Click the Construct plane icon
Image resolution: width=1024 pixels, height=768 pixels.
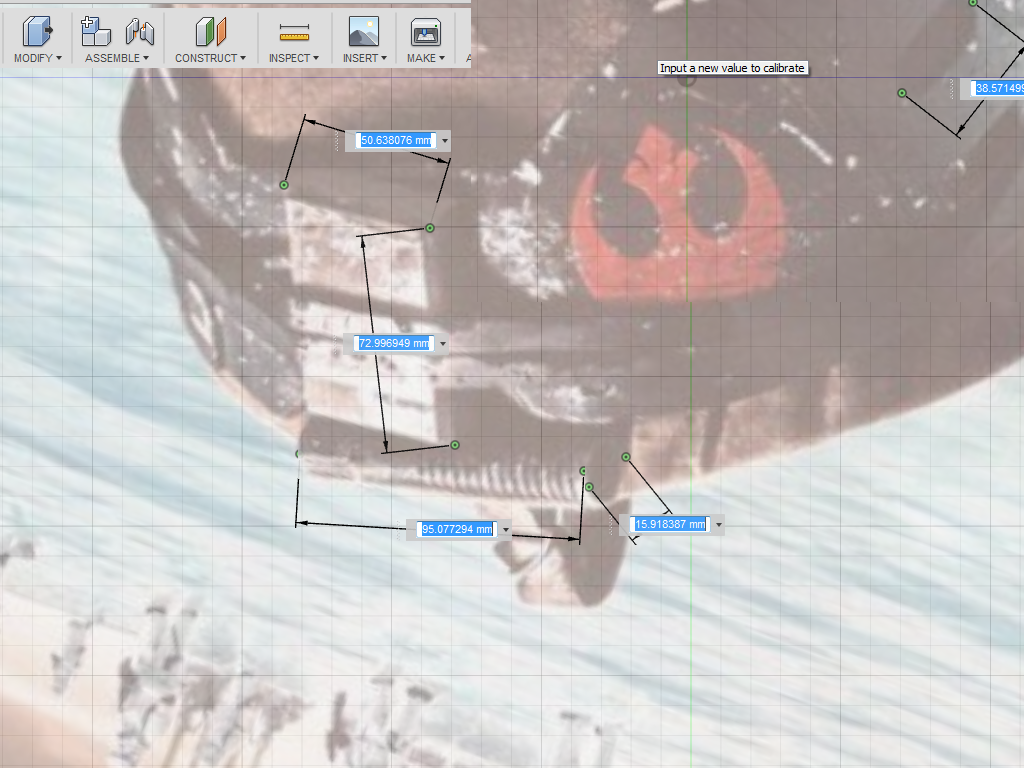click(210, 31)
